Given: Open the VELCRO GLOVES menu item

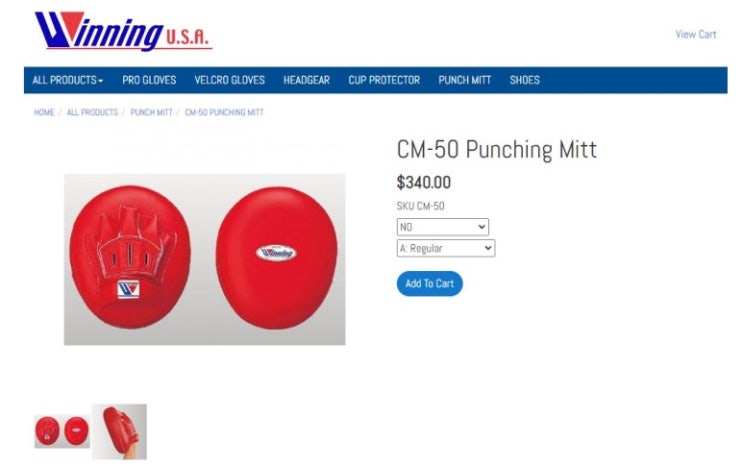Looking at the screenshot, I should (x=229, y=80).
